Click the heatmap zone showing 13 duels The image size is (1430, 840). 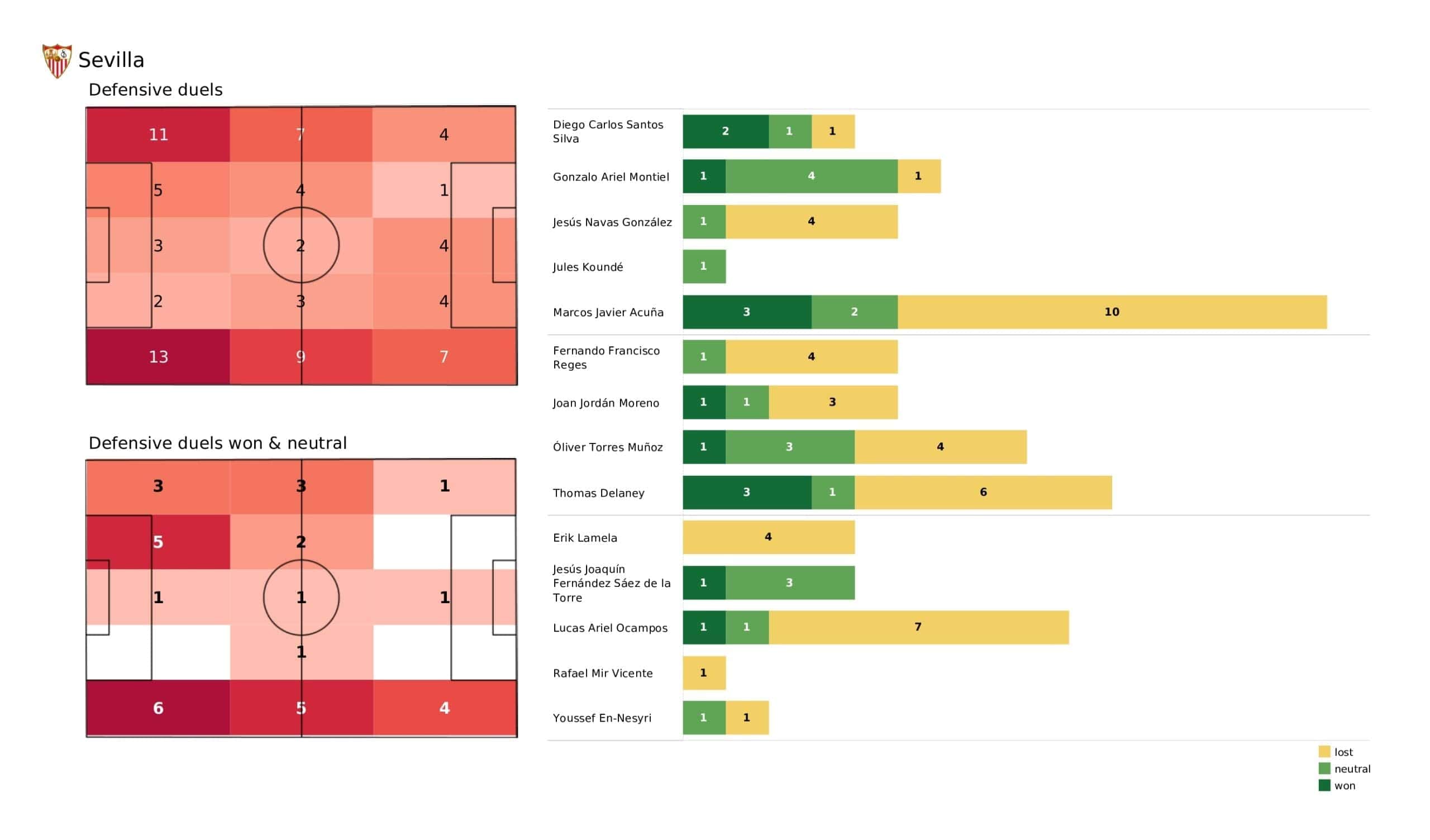click(x=158, y=357)
